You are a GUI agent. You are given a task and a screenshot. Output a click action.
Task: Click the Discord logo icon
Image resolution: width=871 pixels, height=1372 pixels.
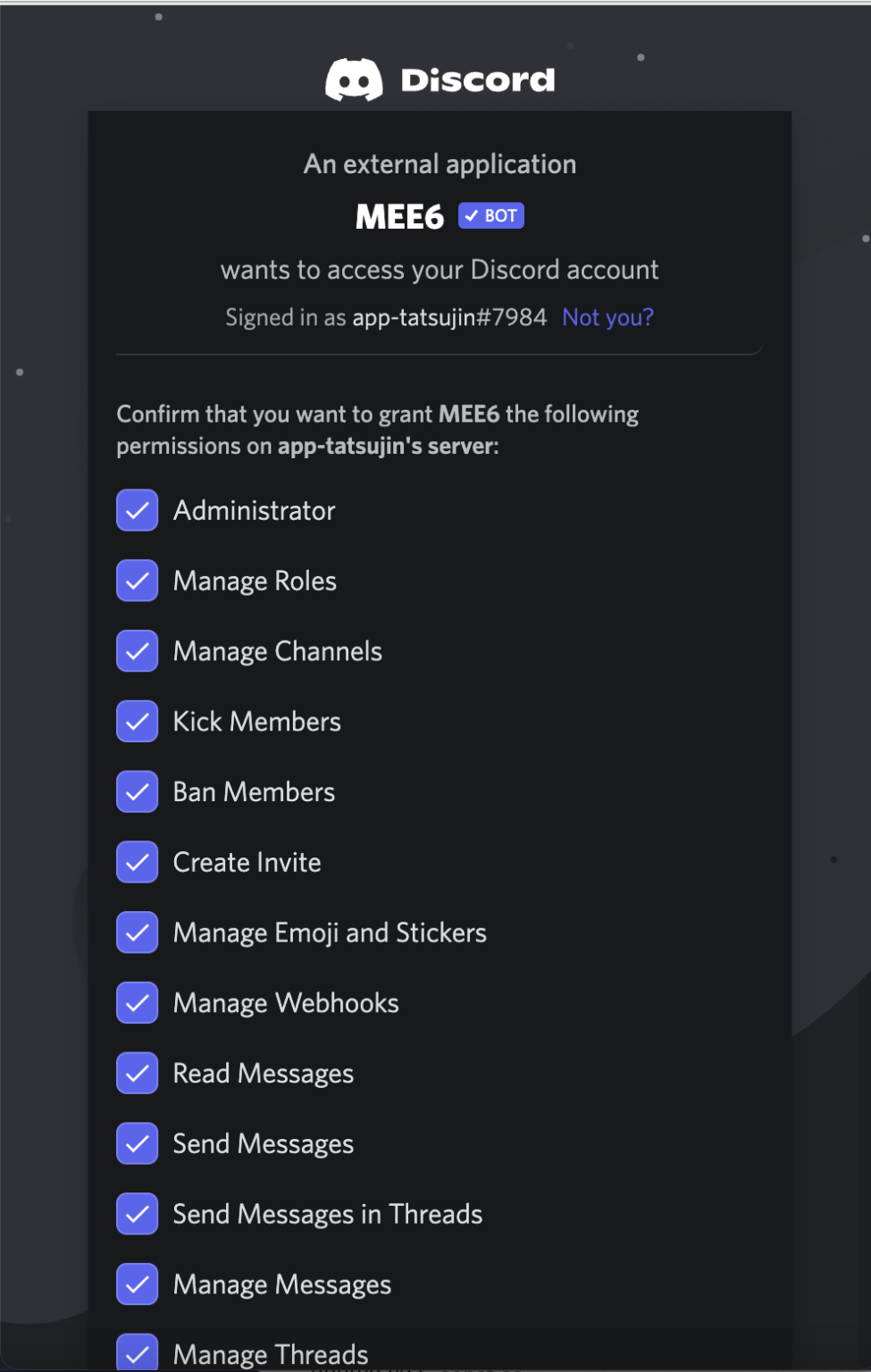click(354, 80)
